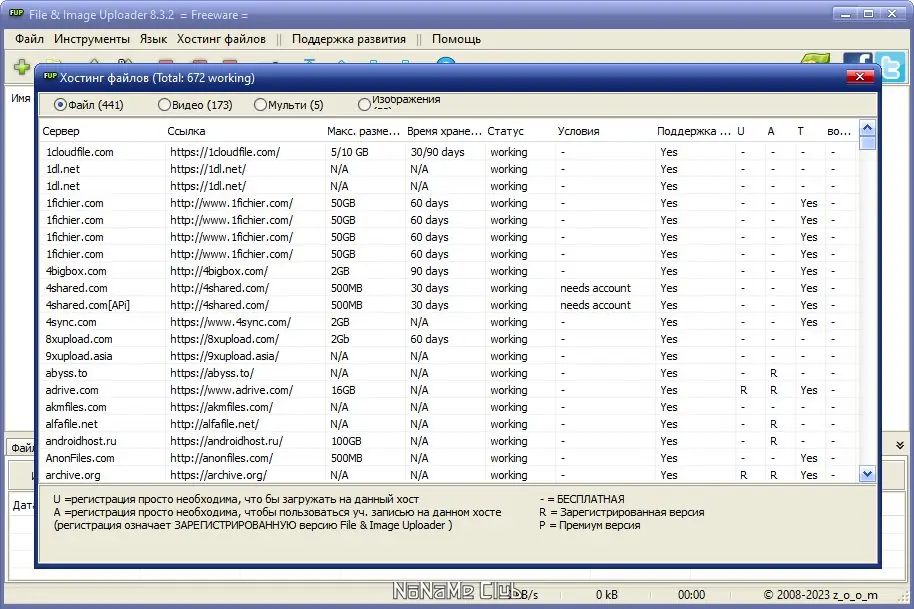
Task: Click the https://archive.org/ link cell
Action: click(x=219, y=474)
